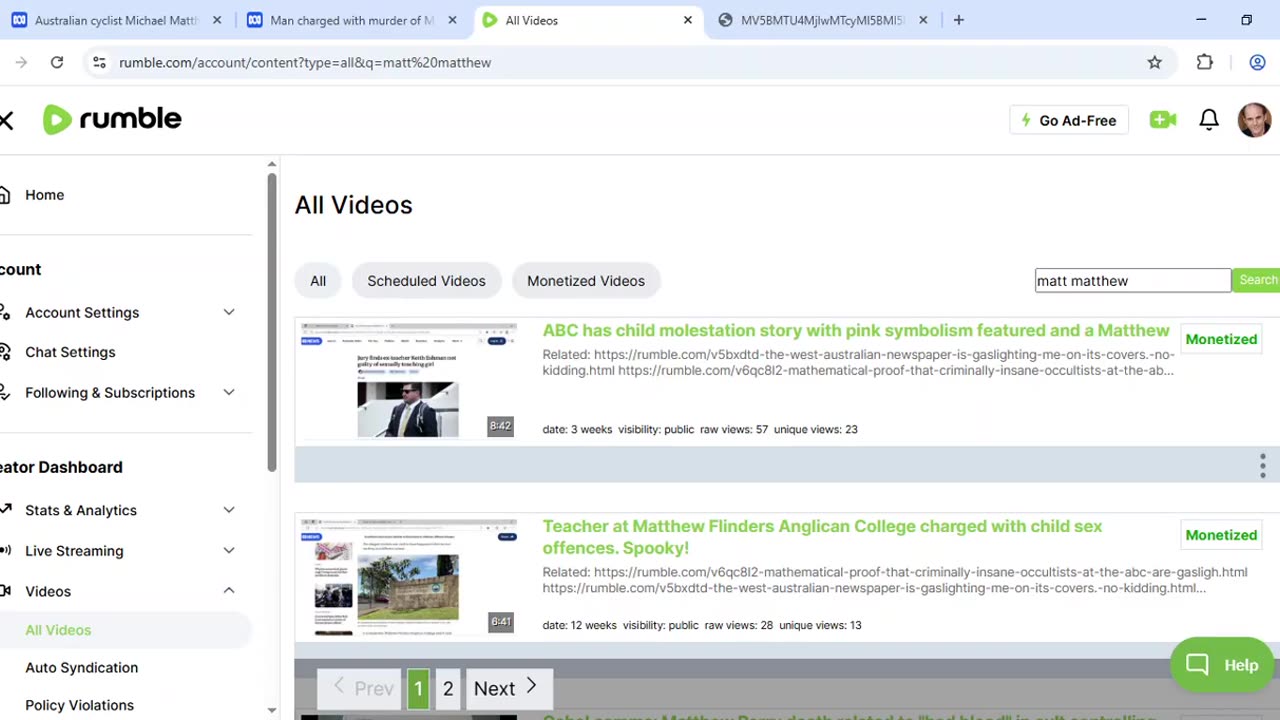The height and width of the screenshot is (720, 1280).
Task: View site information icon in address bar
Action: pos(98,62)
